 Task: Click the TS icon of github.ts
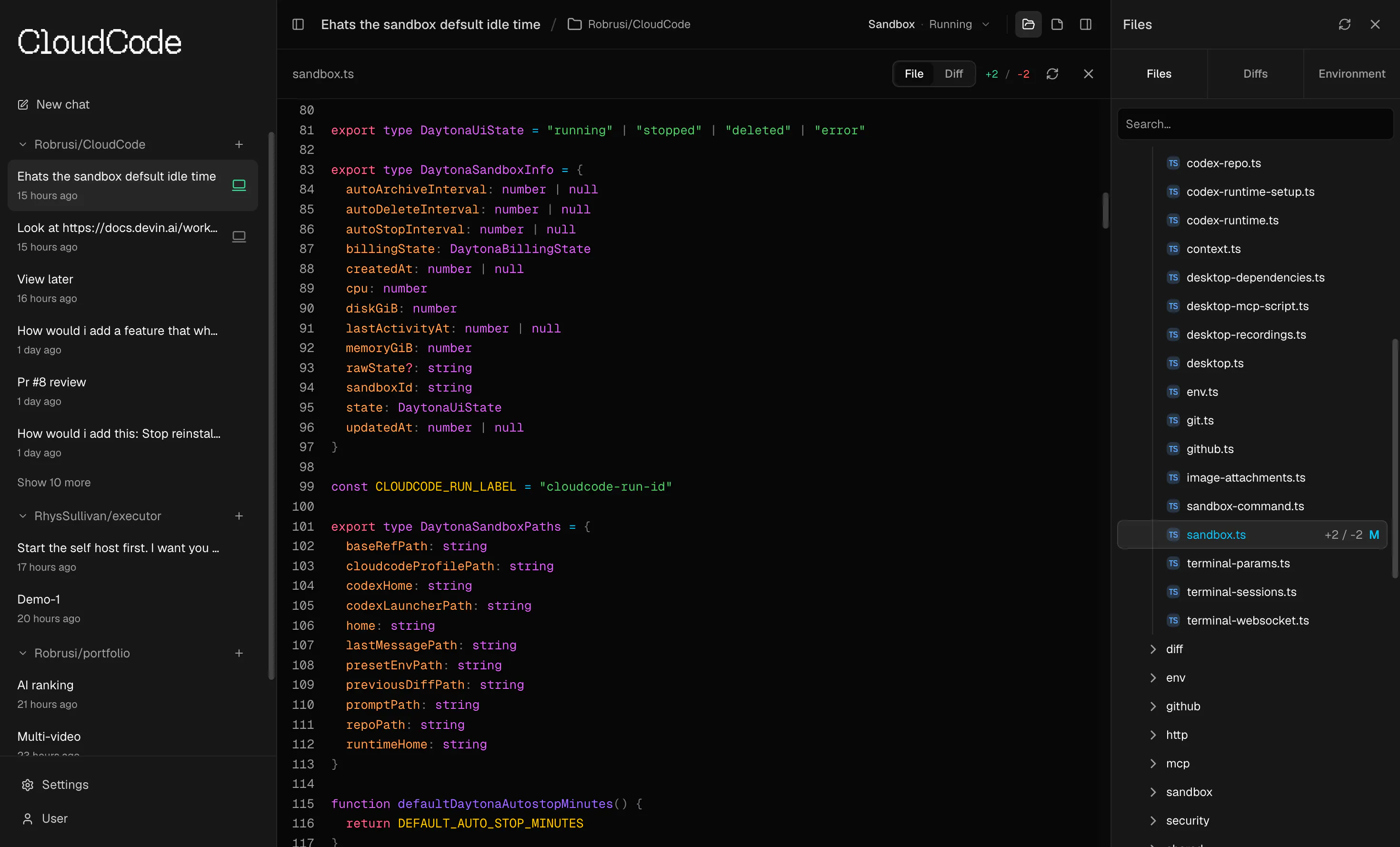click(1173, 449)
